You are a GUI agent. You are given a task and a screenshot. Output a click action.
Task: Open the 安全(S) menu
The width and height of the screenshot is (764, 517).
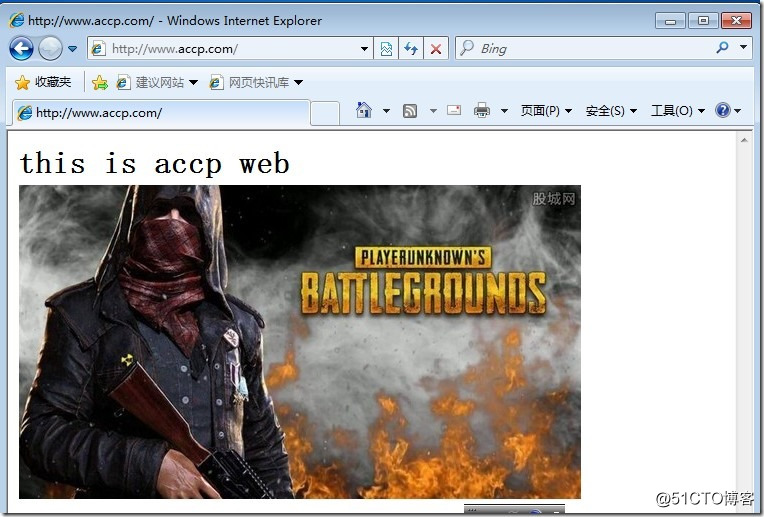(x=611, y=111)
